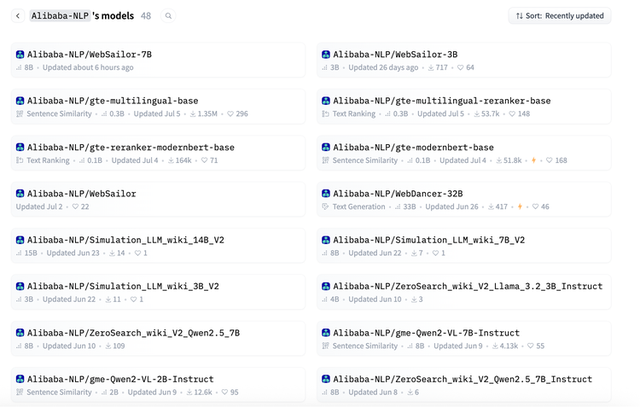This screenshot has height=407, width=640.
Task: Open Alibaba-NLP/WebDancer-32B model
Action: [x=464, y=199]
